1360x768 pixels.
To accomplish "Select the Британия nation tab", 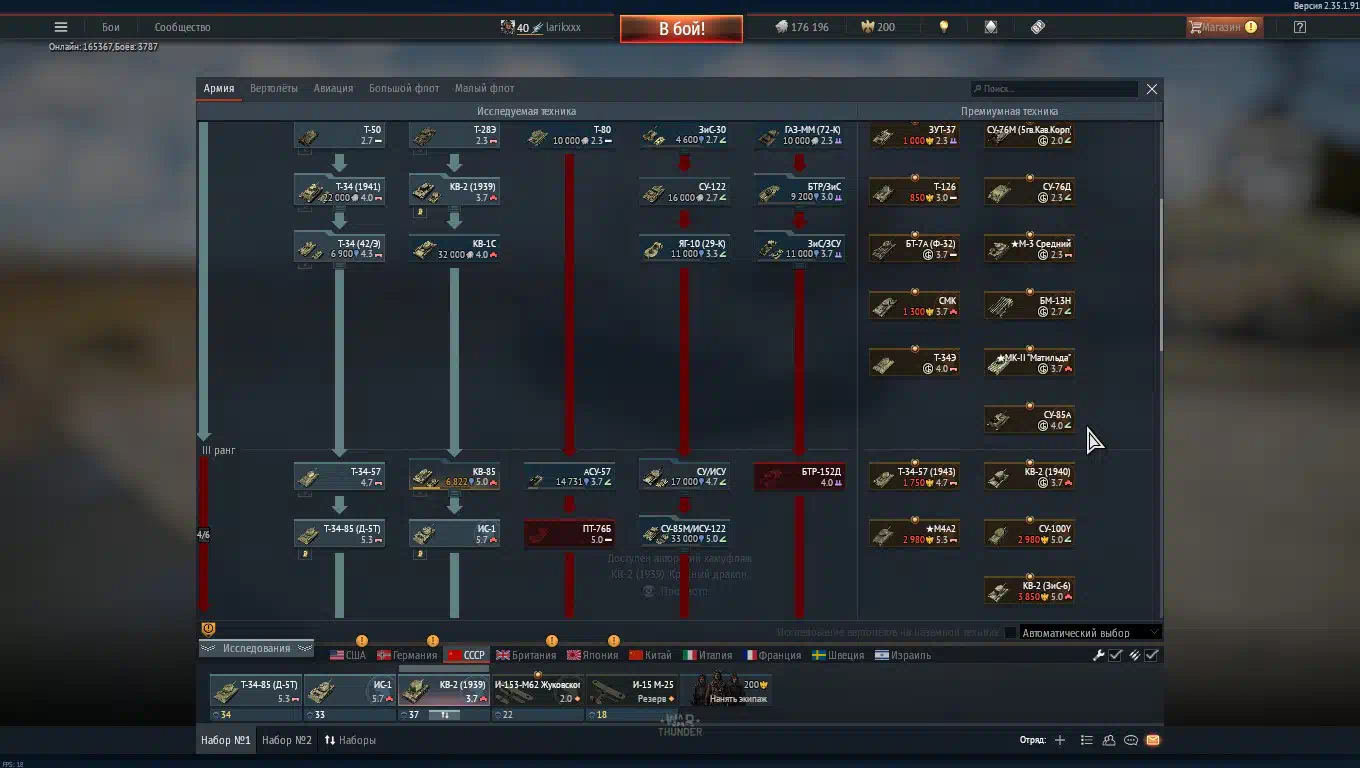I will (x=526, y=655).
